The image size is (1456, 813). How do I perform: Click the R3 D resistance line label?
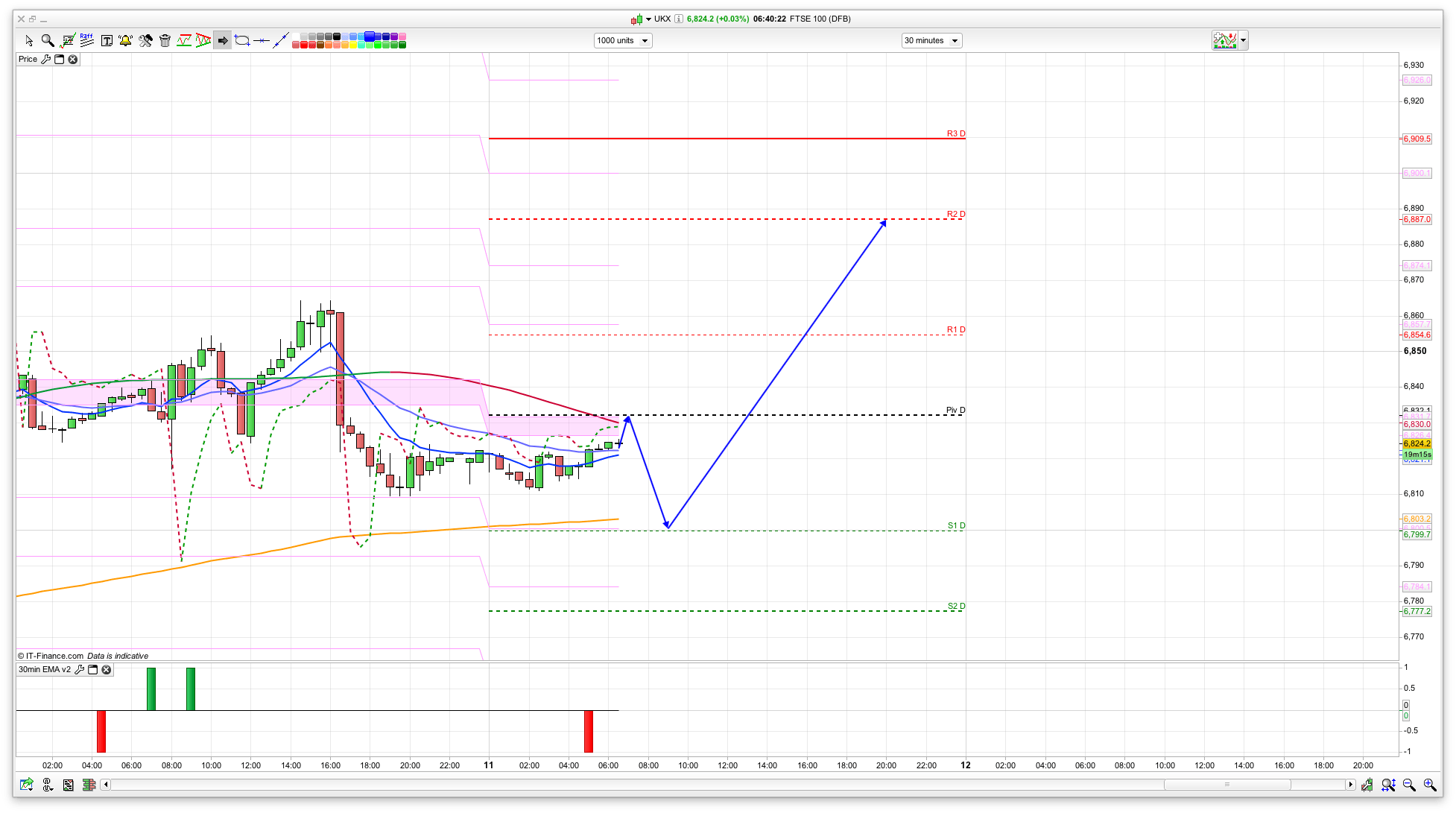pos(956,134)
